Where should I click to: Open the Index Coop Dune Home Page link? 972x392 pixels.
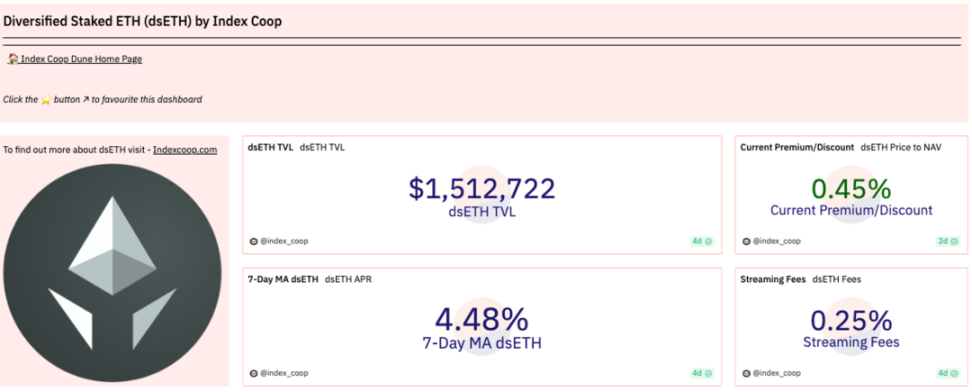(81, 59)
